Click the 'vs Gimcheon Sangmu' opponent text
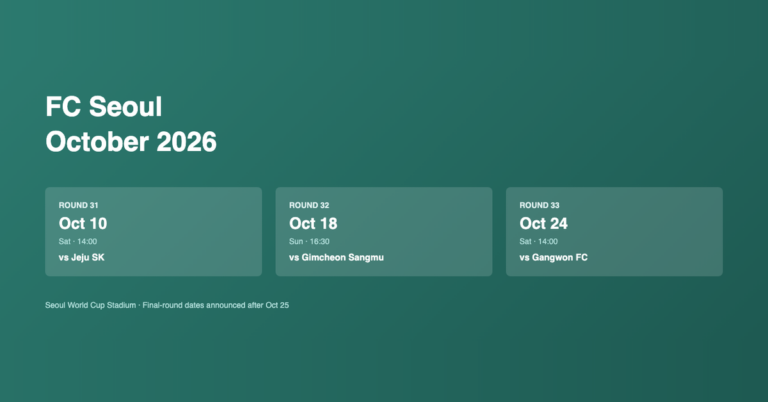The width and height of the screenshot is (768, 402). coord(336,257)
